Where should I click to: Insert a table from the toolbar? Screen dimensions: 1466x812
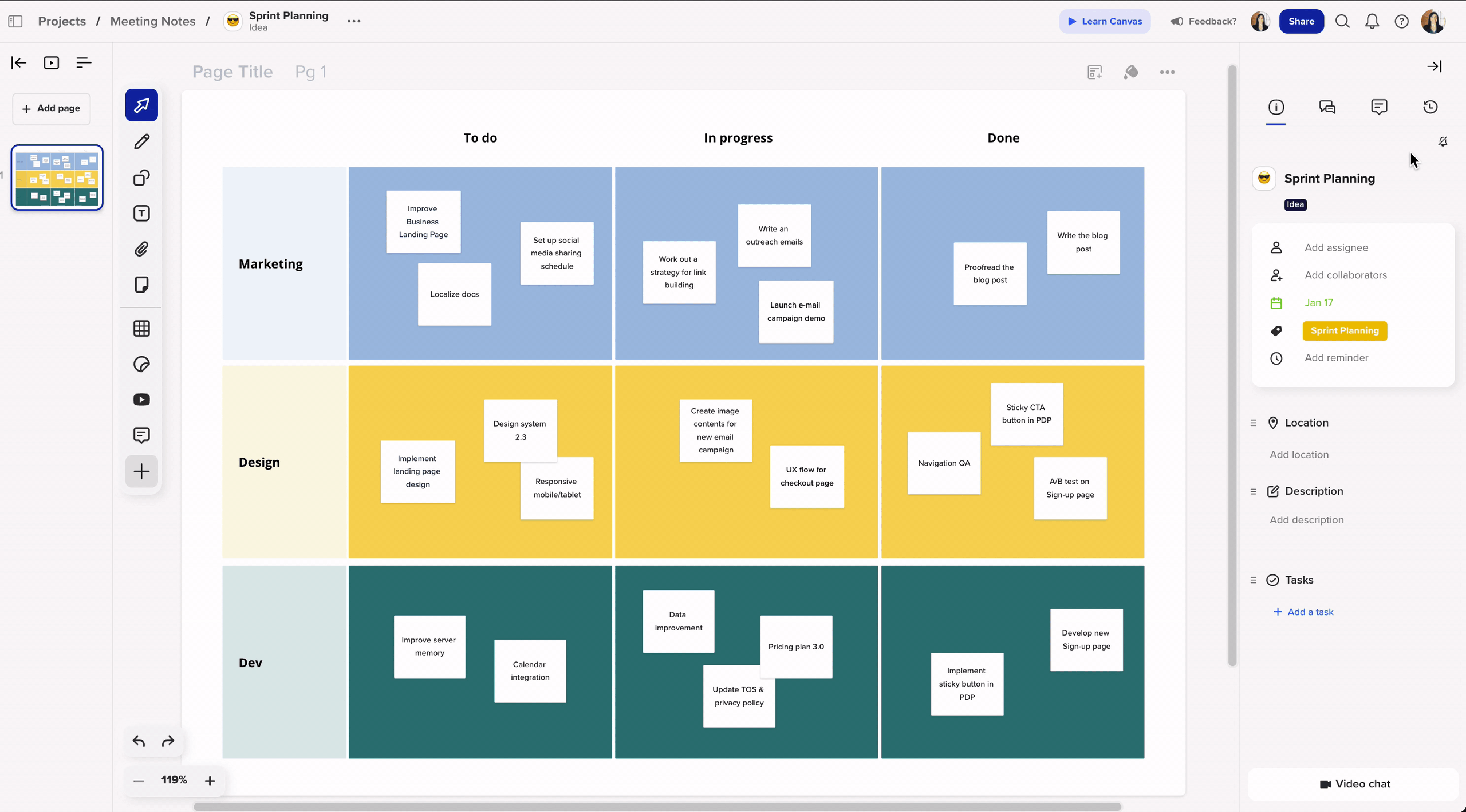[141, 328]
